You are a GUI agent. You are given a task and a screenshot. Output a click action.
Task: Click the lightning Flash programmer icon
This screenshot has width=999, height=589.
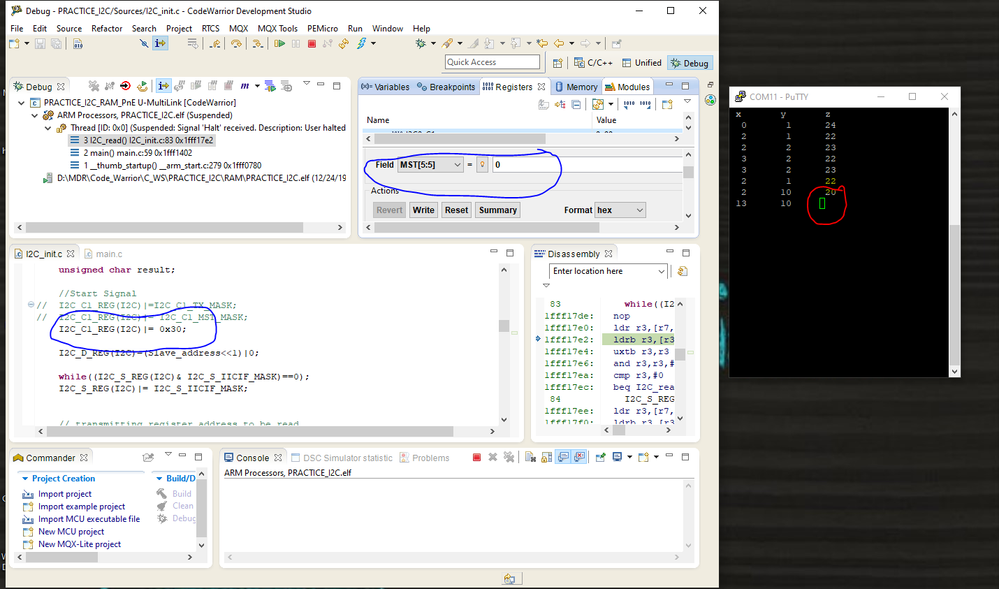click(x=361, y=43)
